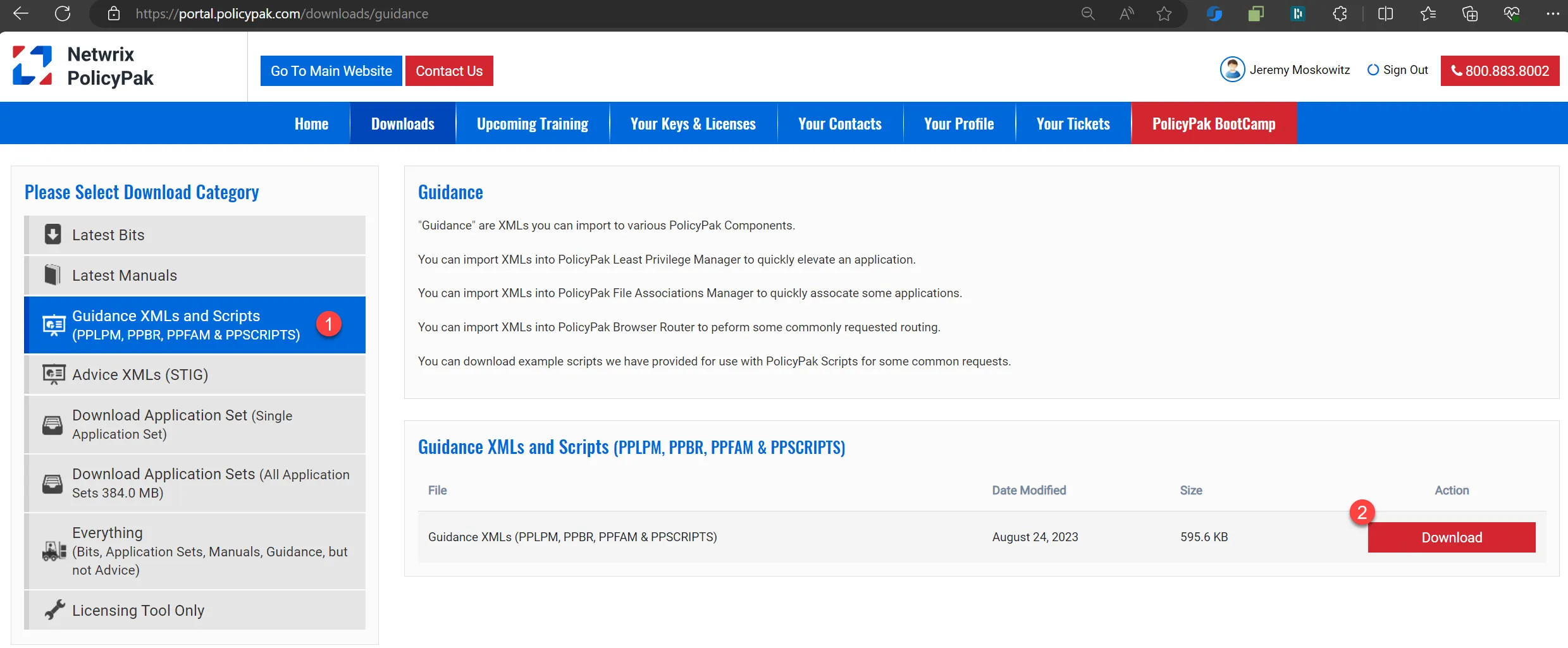Click the Contact Us button
The width and height of the screenshot is (1568, 648).
click(449, 70)
